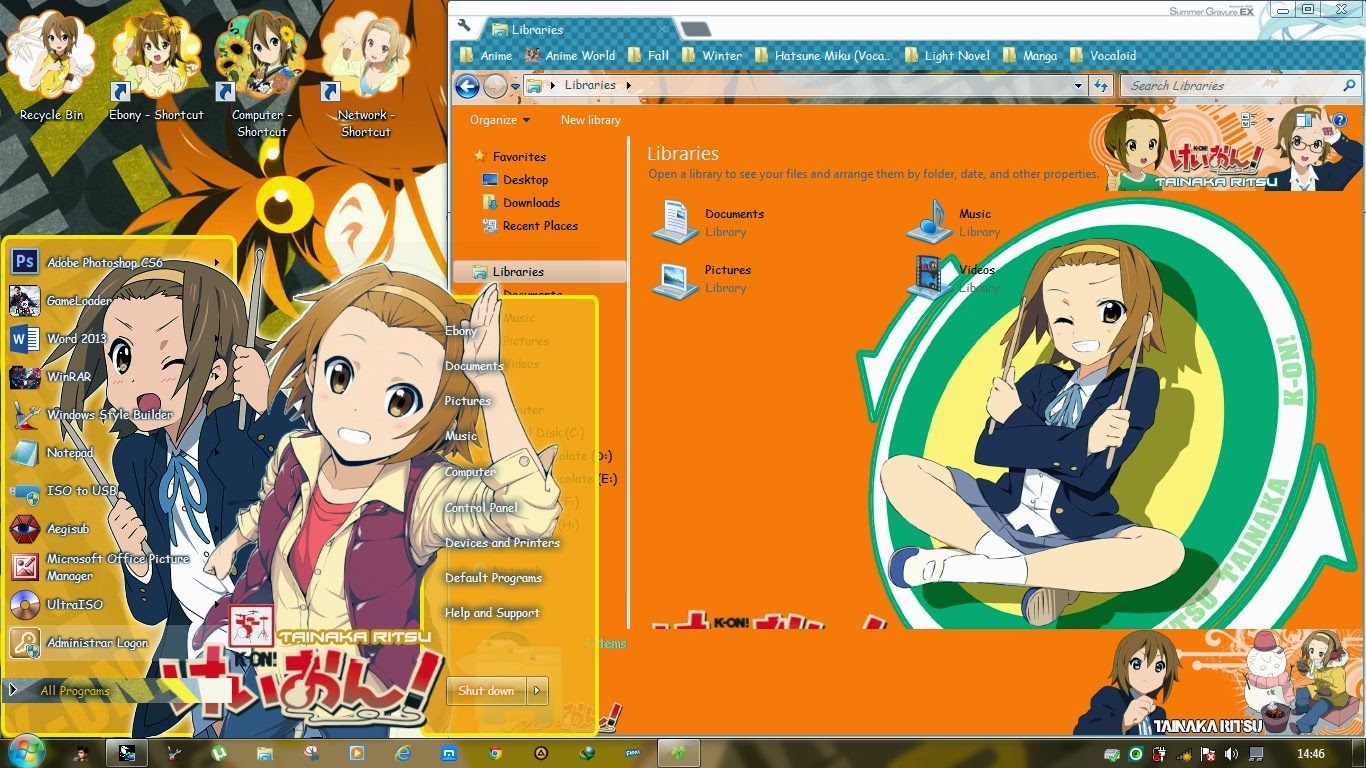The width and height of the screenshot is (1366, 768).
Task: Open Explorer help with the question mark
Action: [x=1341, y=120]
